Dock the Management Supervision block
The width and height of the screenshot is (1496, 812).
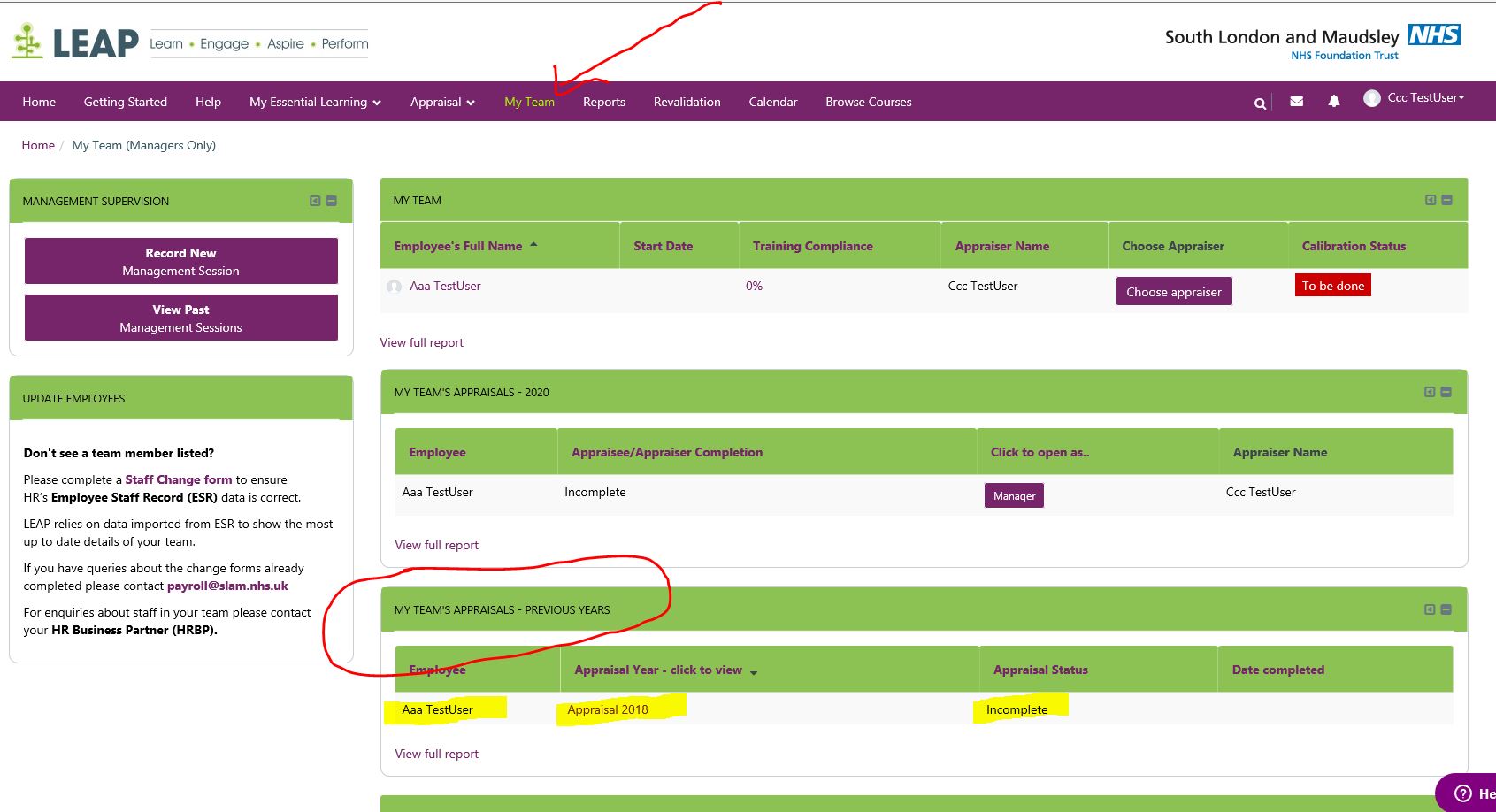[x=315, y=201]
